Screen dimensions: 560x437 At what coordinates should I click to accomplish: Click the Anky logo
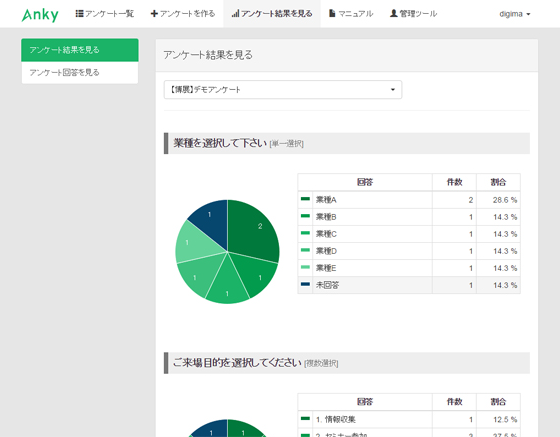point(40,15)
